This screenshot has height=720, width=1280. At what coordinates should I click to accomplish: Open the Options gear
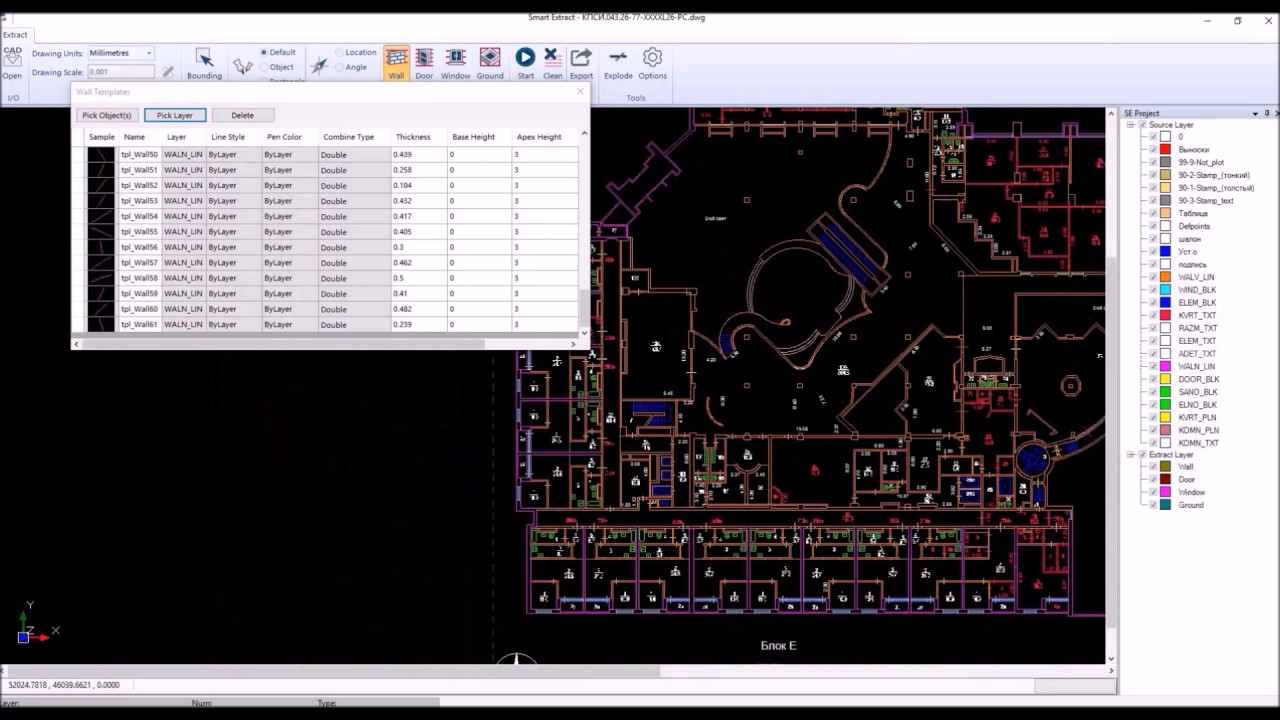652,64
